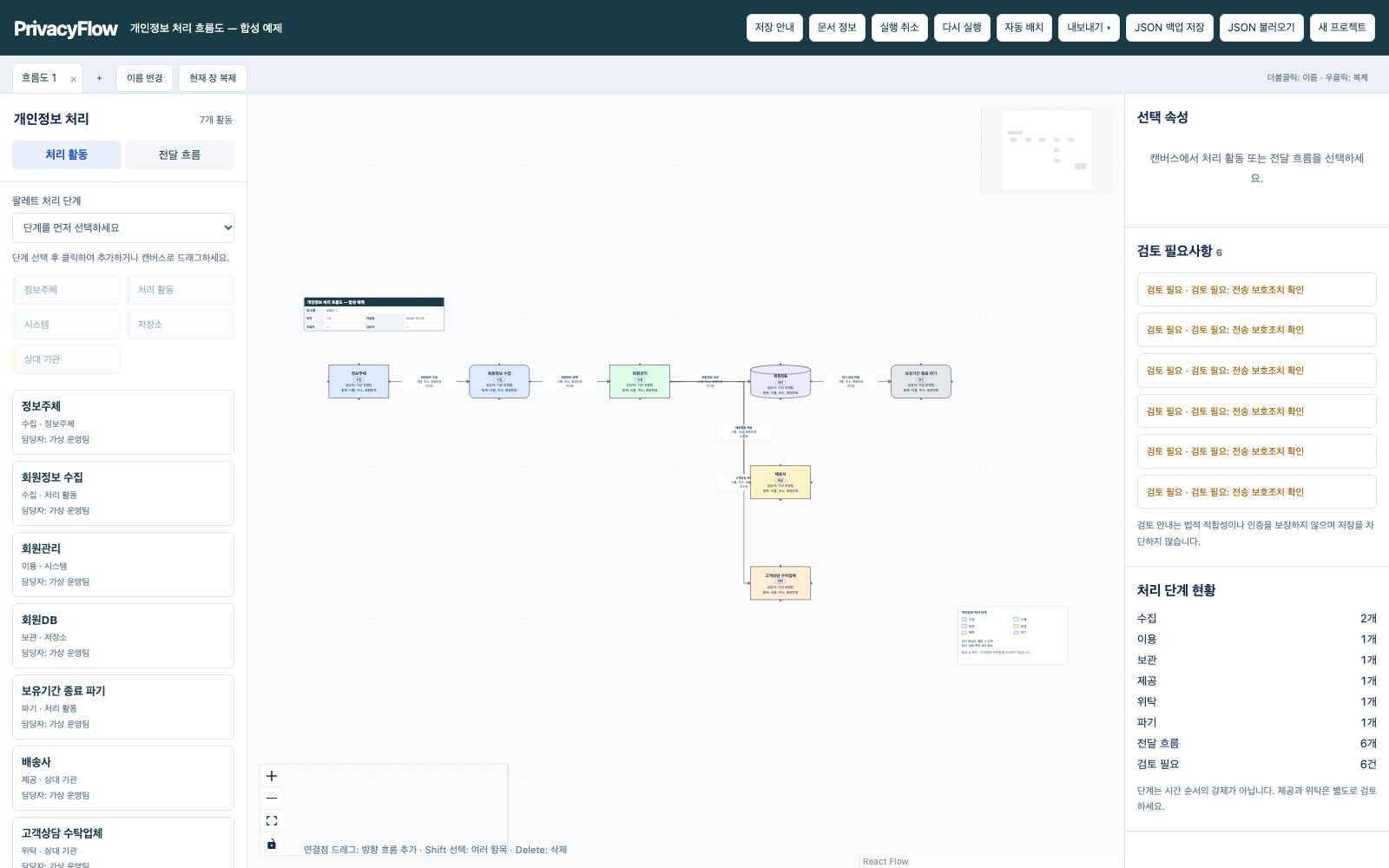
Task: Select the 보유기간 종료 파기 canvas node
Action: pyautogui.click(x=921, y=382)
